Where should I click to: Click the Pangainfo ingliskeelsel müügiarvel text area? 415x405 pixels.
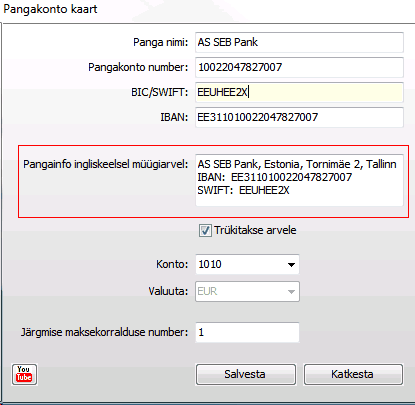299,180
